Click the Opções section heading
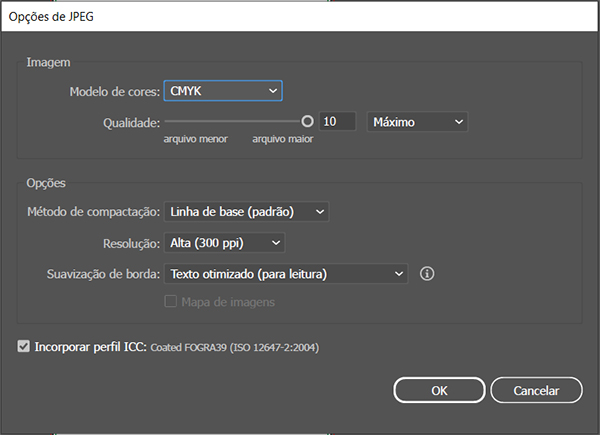The height and width of the screenshot is (435, 600). coord(48,183)
